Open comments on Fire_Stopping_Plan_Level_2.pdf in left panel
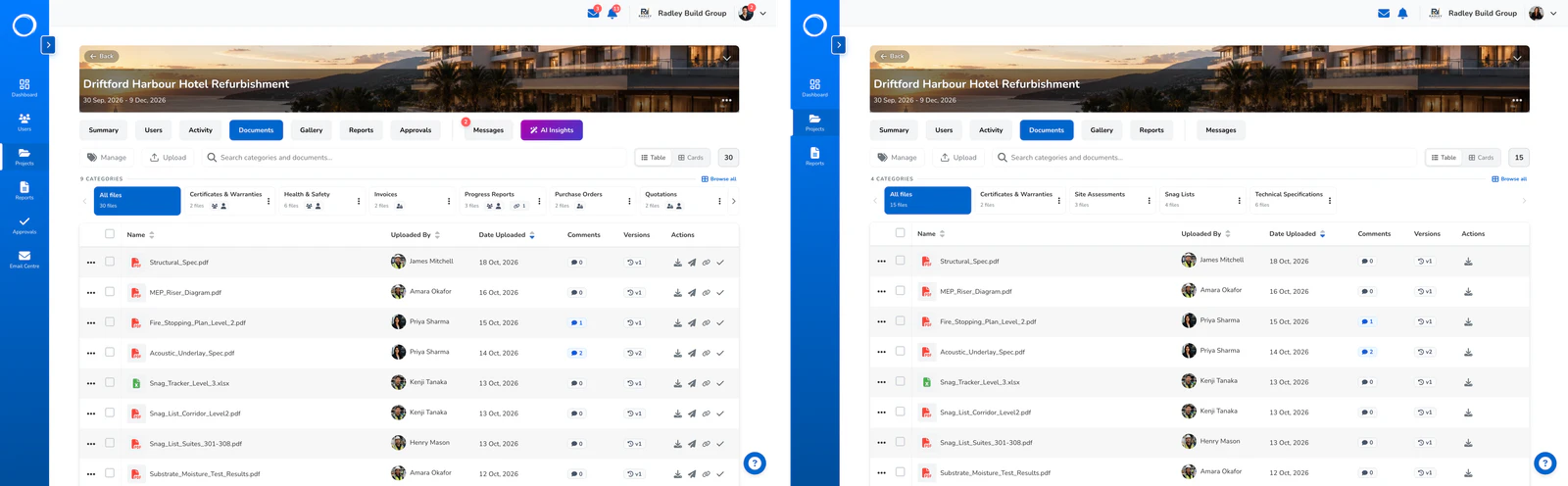The image size is (1568, 486). (x=576, y=322)
